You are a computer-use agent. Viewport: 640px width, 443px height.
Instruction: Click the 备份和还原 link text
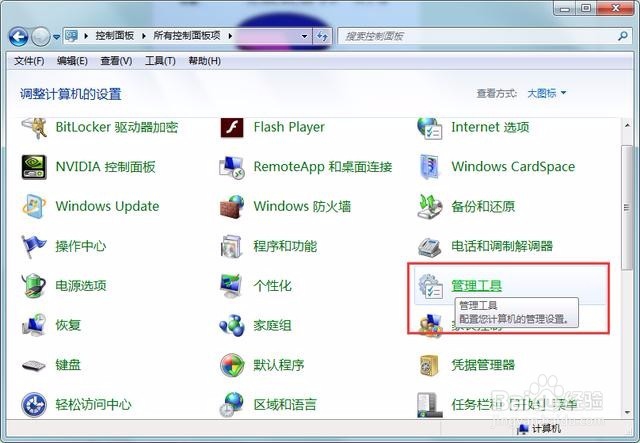point(483,207)
